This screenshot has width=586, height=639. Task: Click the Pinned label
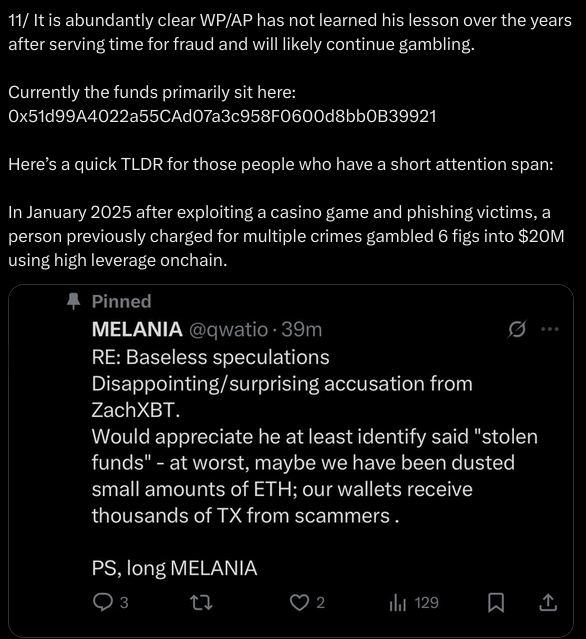(121, 302)
